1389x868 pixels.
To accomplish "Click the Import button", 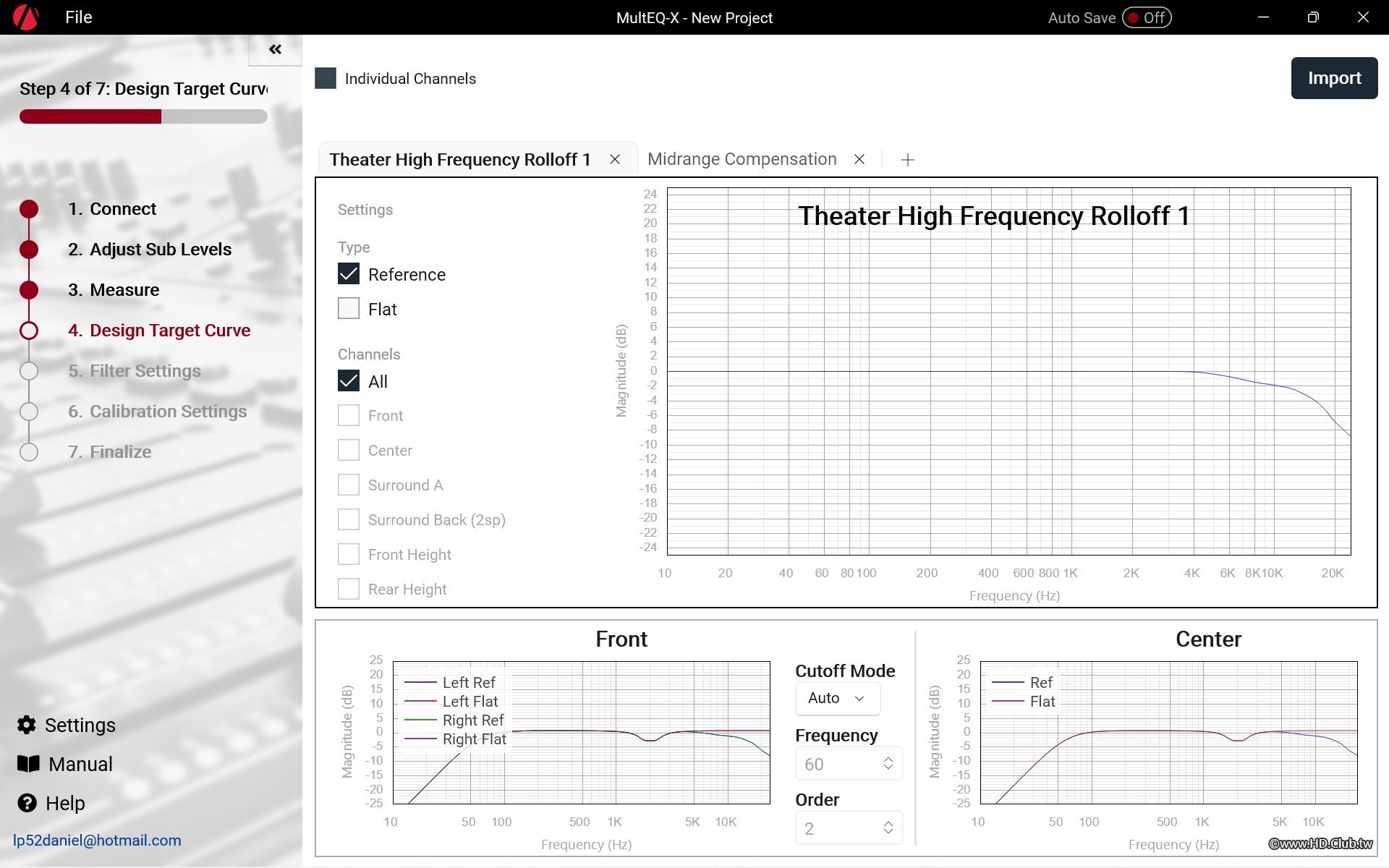I will click(x=1333, y=78).
